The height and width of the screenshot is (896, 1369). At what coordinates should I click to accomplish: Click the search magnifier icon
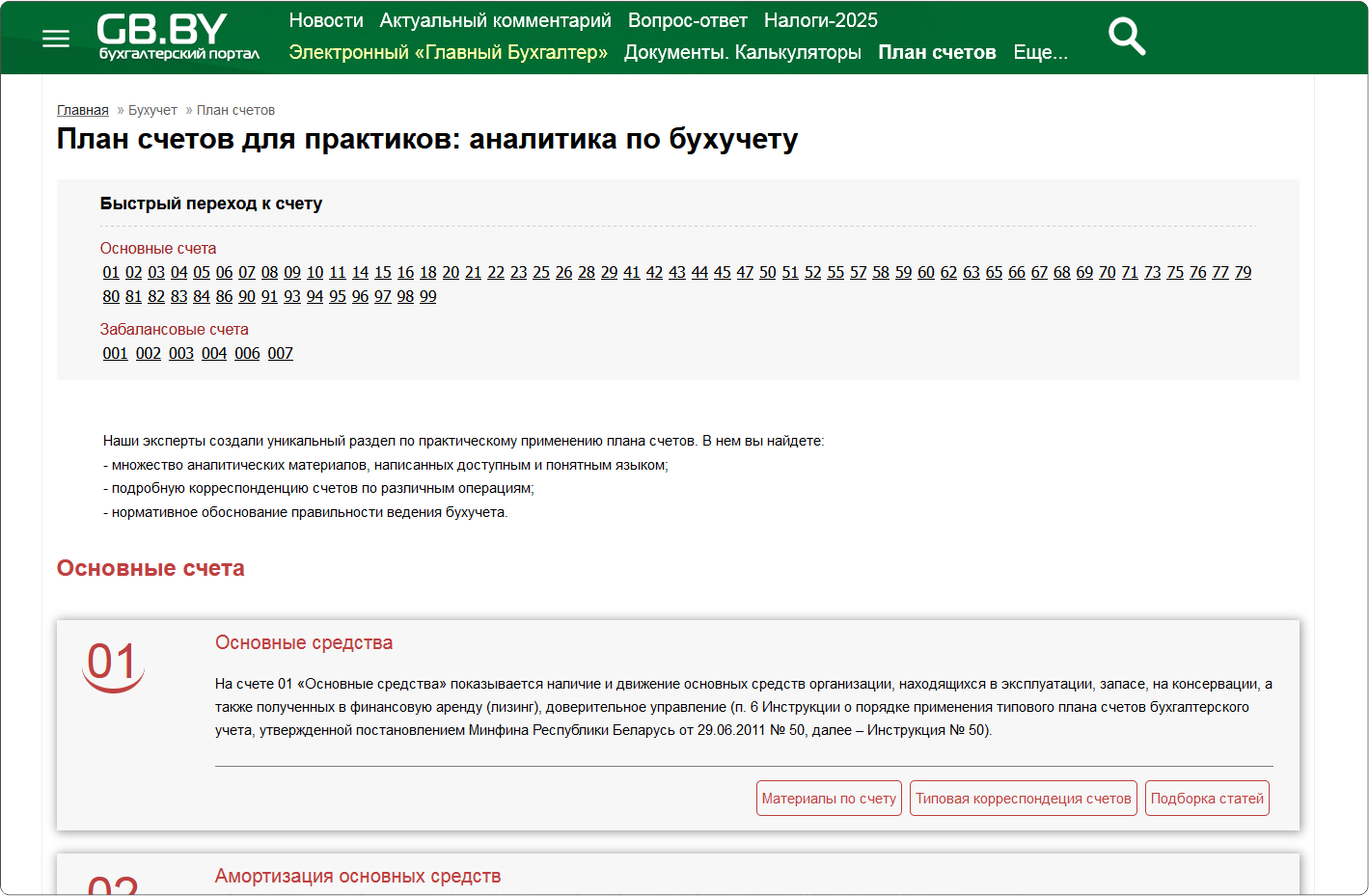[1126, 37]
